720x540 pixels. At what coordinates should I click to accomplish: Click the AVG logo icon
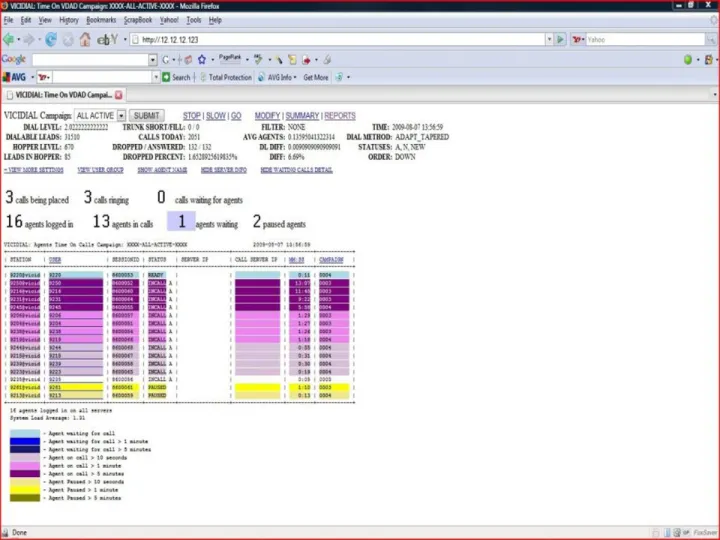[14, 77]
